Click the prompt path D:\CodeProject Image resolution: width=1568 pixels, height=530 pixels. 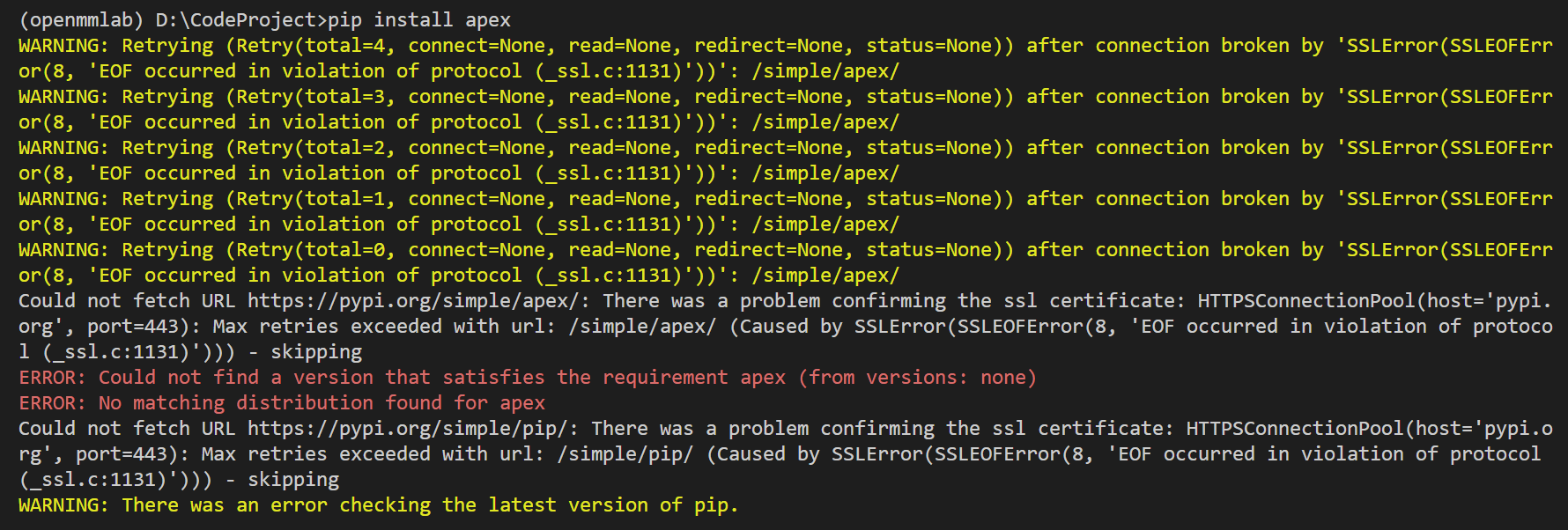(235, 19)
